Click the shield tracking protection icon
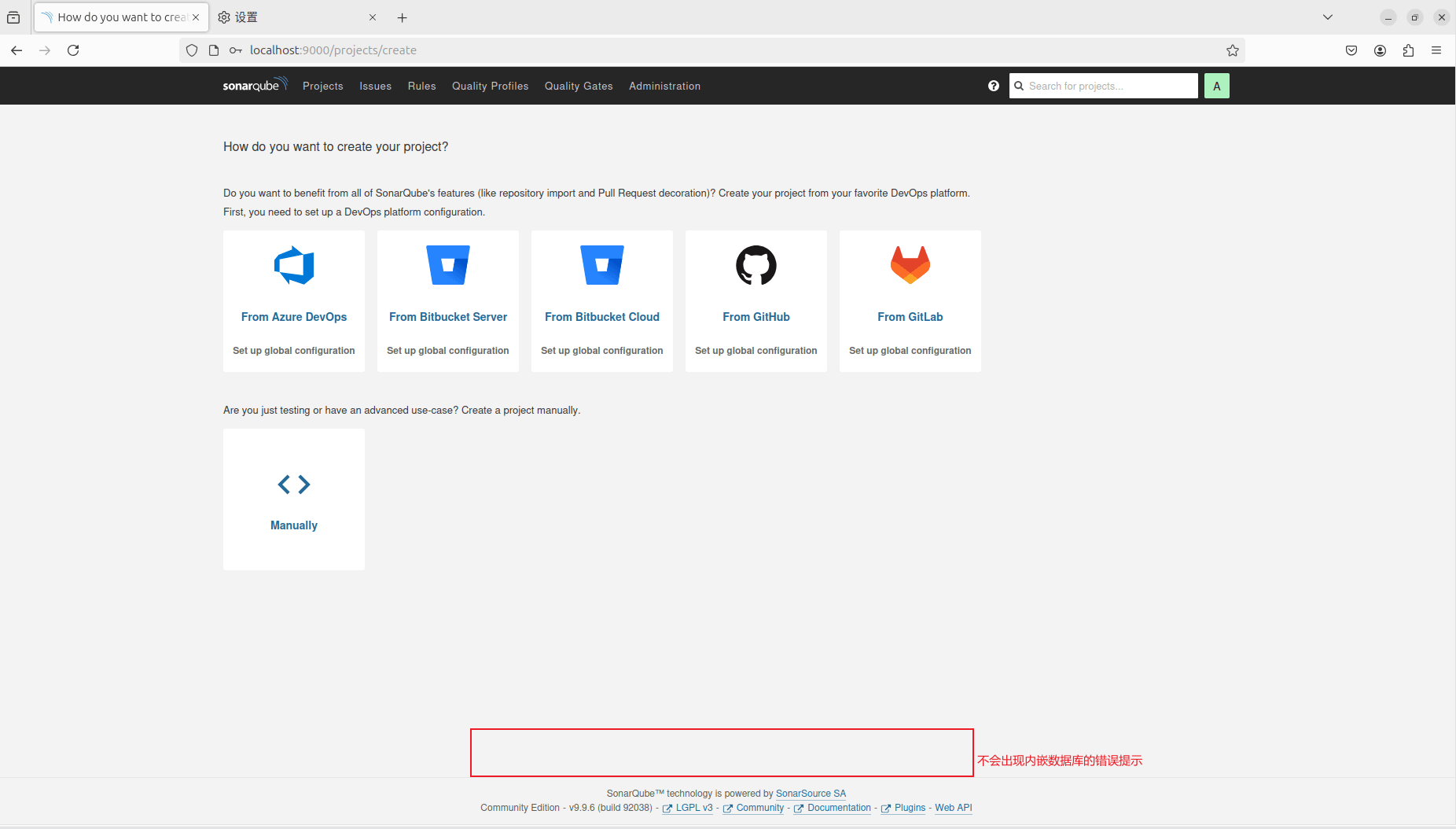 pos(192,50)
